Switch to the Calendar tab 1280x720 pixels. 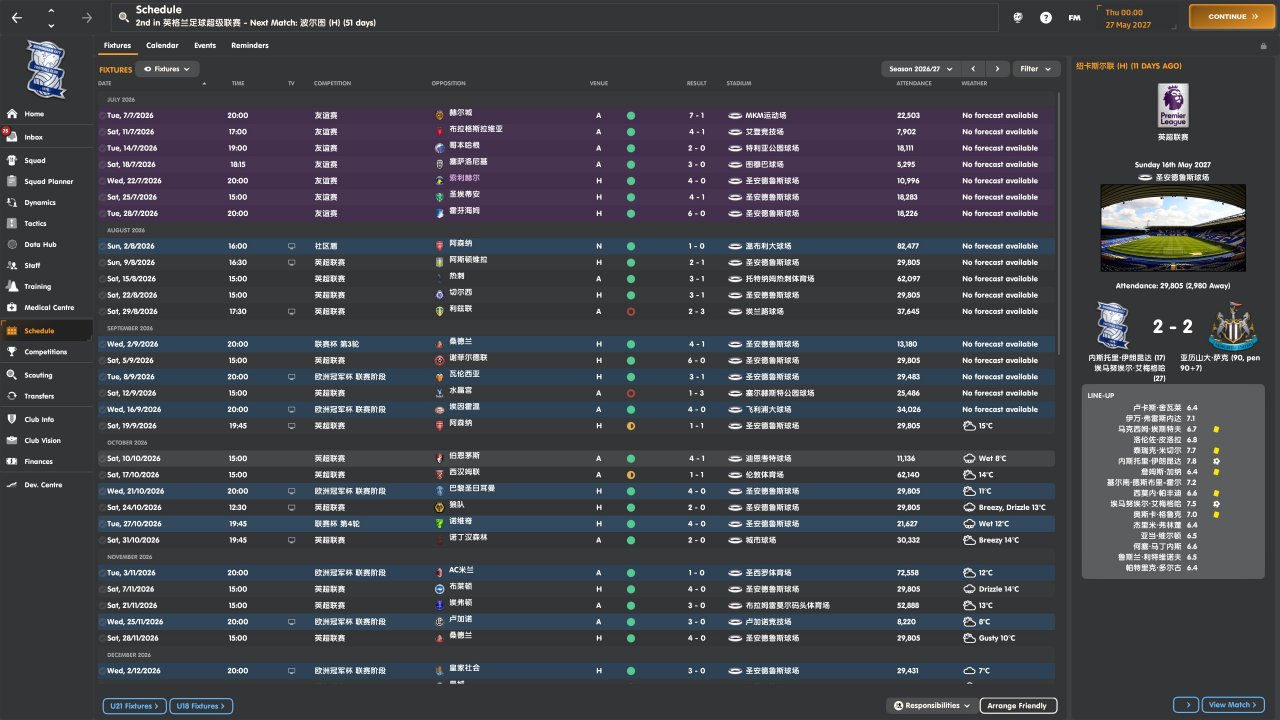click(162, 46)
